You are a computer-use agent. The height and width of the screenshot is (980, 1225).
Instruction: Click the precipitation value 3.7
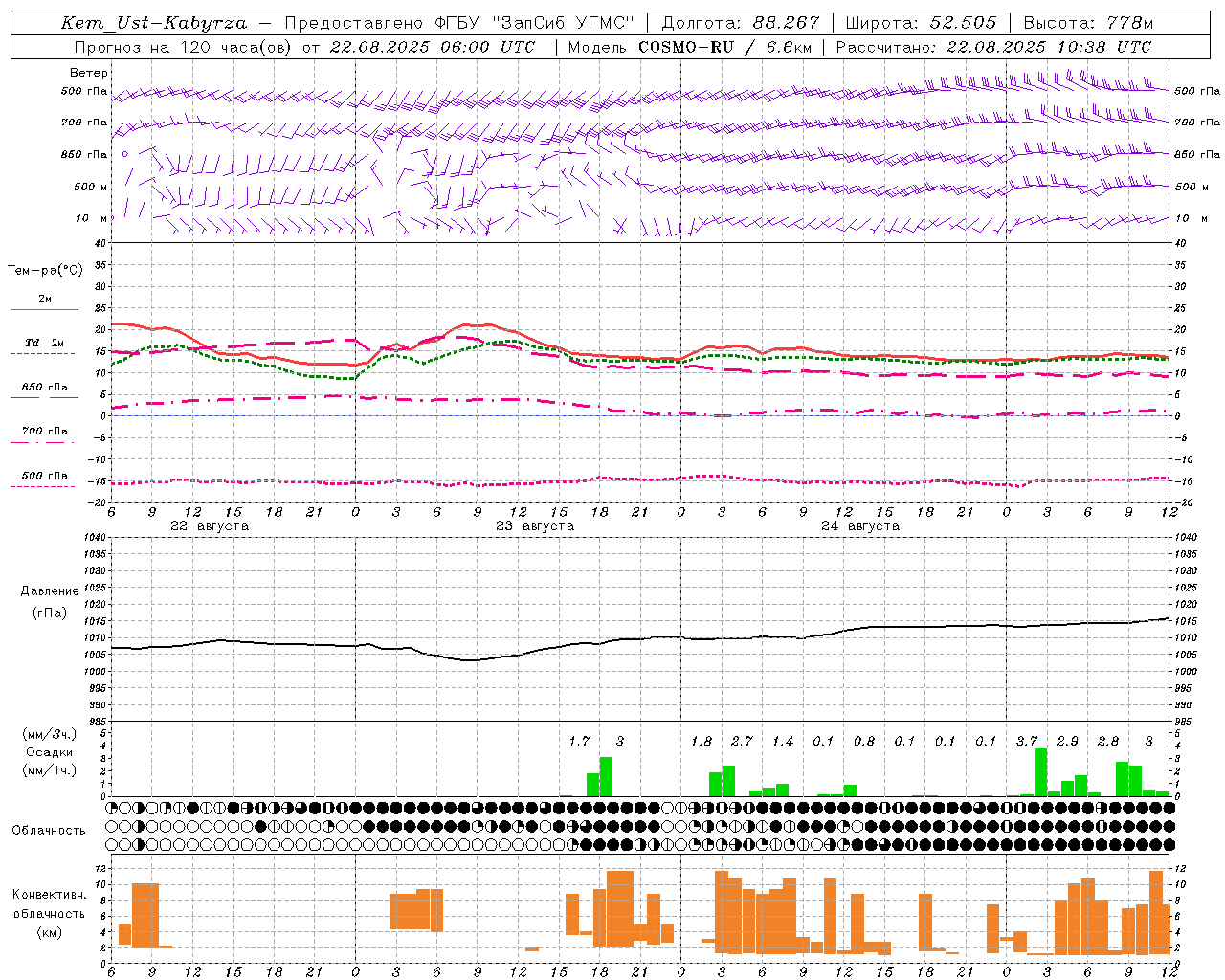pos(1027,741)
